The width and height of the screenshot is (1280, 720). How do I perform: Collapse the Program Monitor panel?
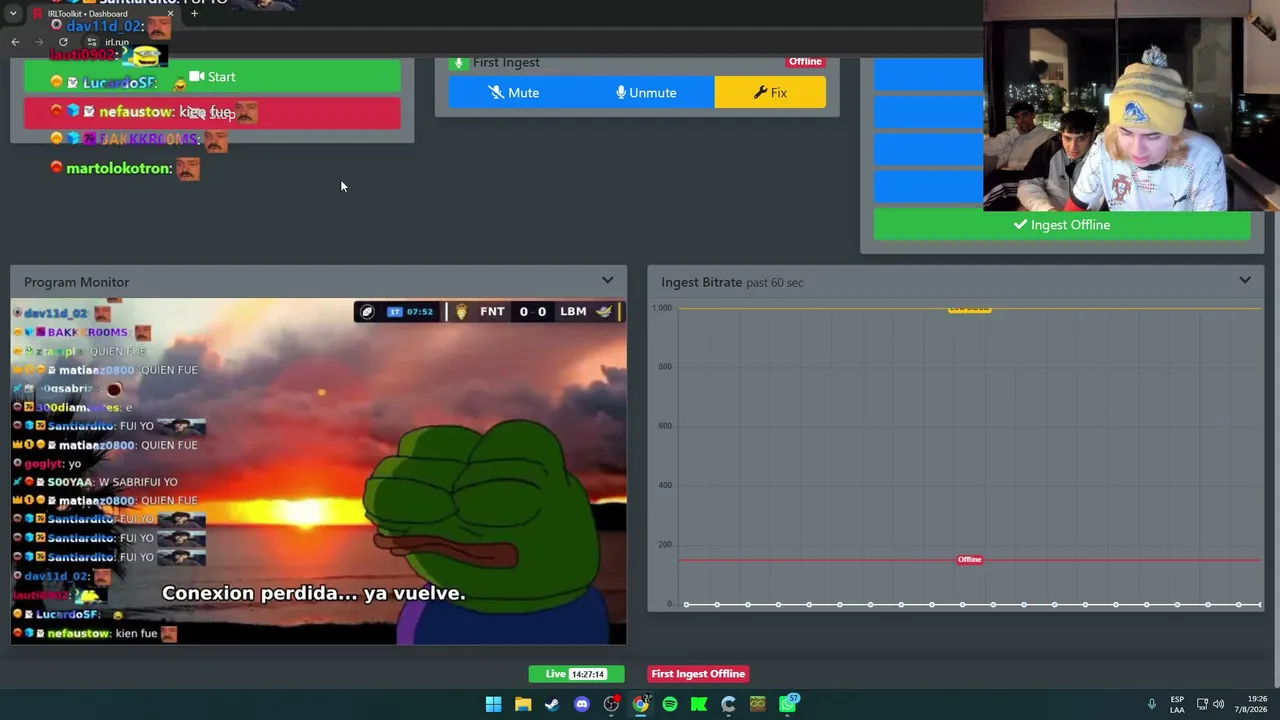[607, 281]
